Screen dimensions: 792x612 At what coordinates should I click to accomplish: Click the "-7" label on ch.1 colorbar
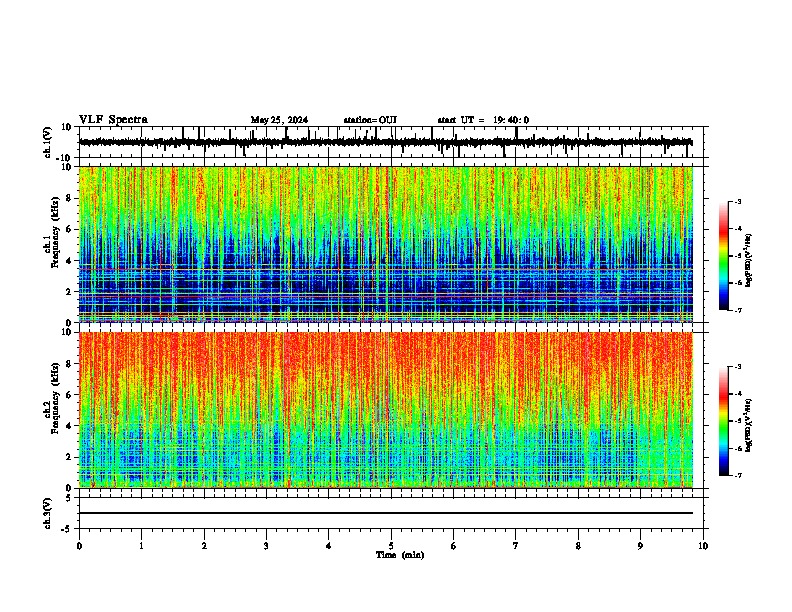[x=738, y=310]
